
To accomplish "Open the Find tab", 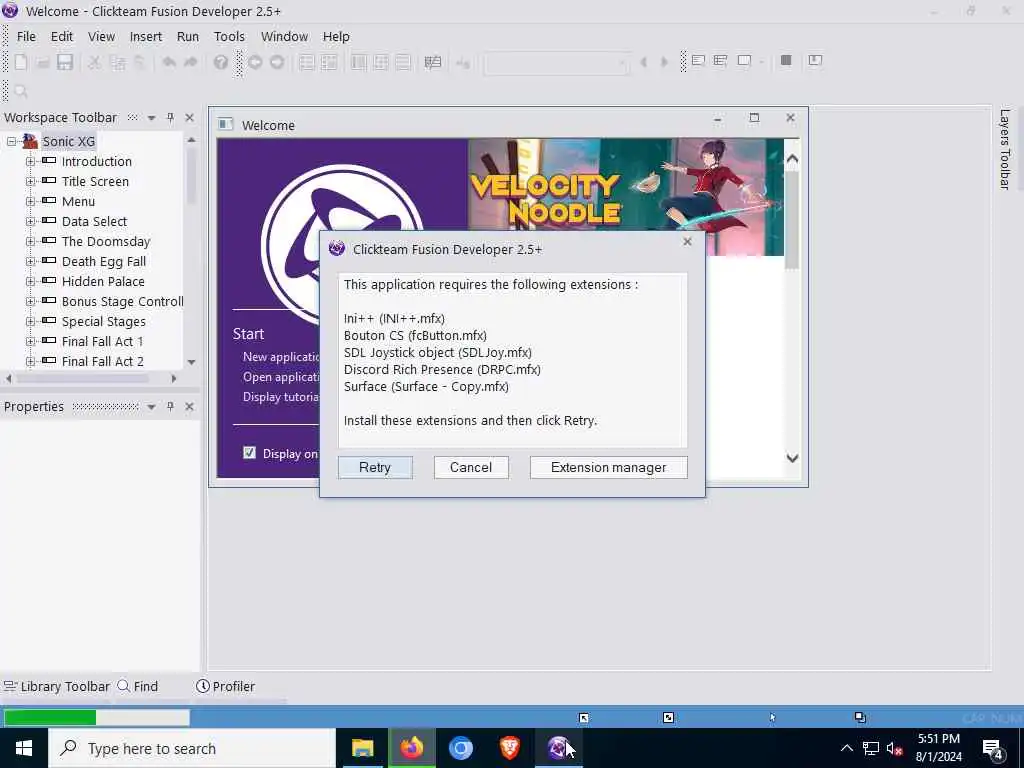I will (138, 686).
